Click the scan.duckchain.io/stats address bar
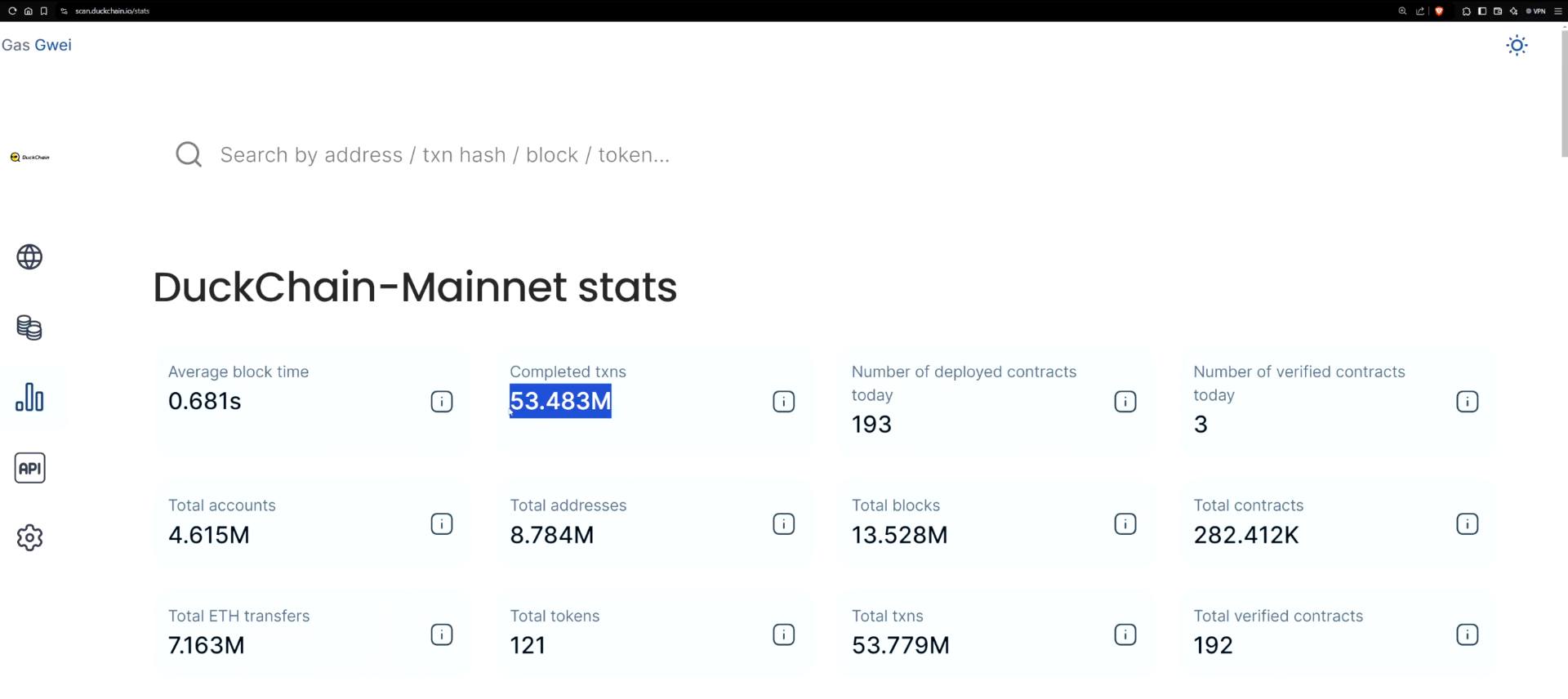 click(x=113, y=11)
